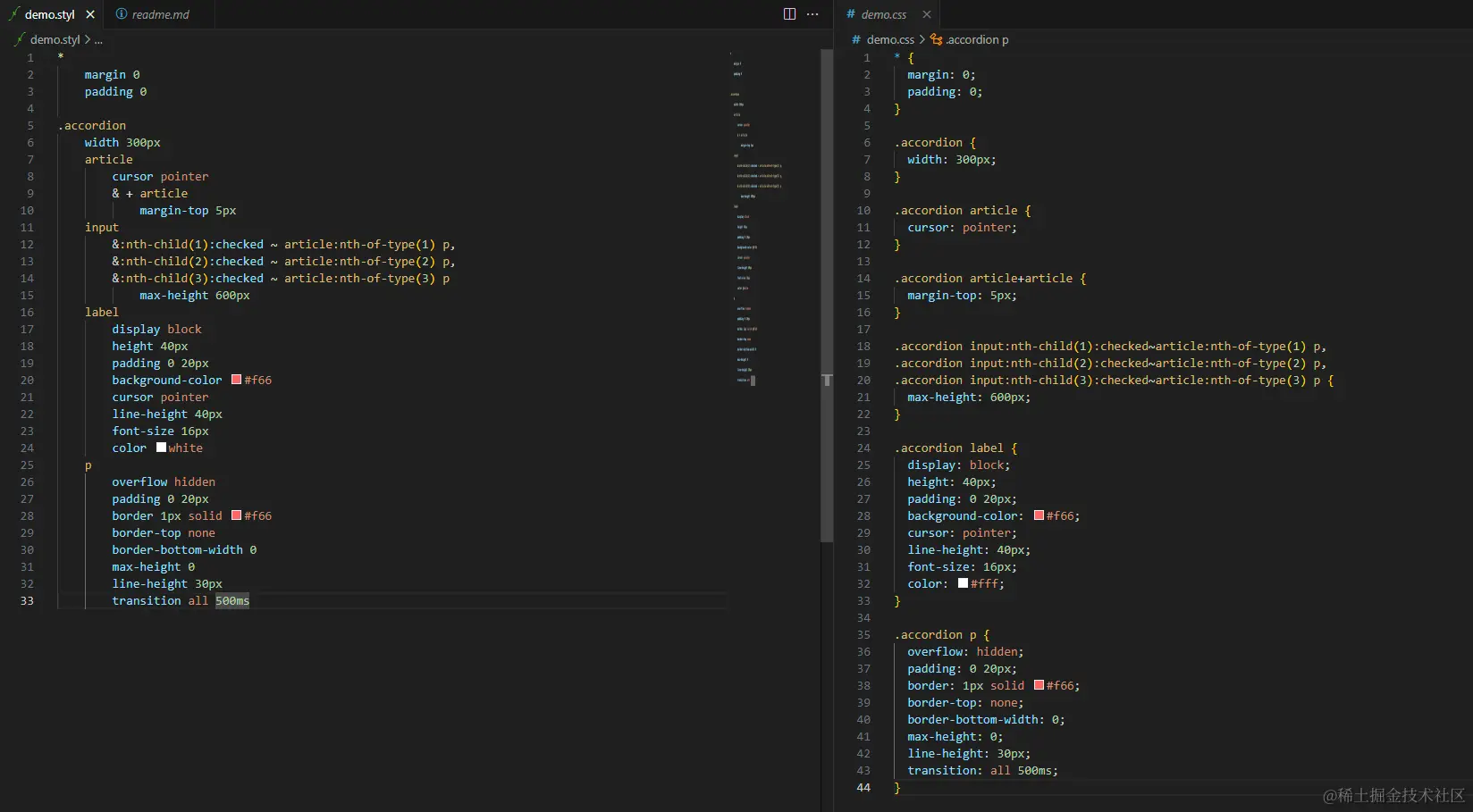The height and width of the screenshot is (812, 1473).
Task: Click '.accordion article+article {' in demo.css
Action: pyautogui.click(x=990, y=278)
